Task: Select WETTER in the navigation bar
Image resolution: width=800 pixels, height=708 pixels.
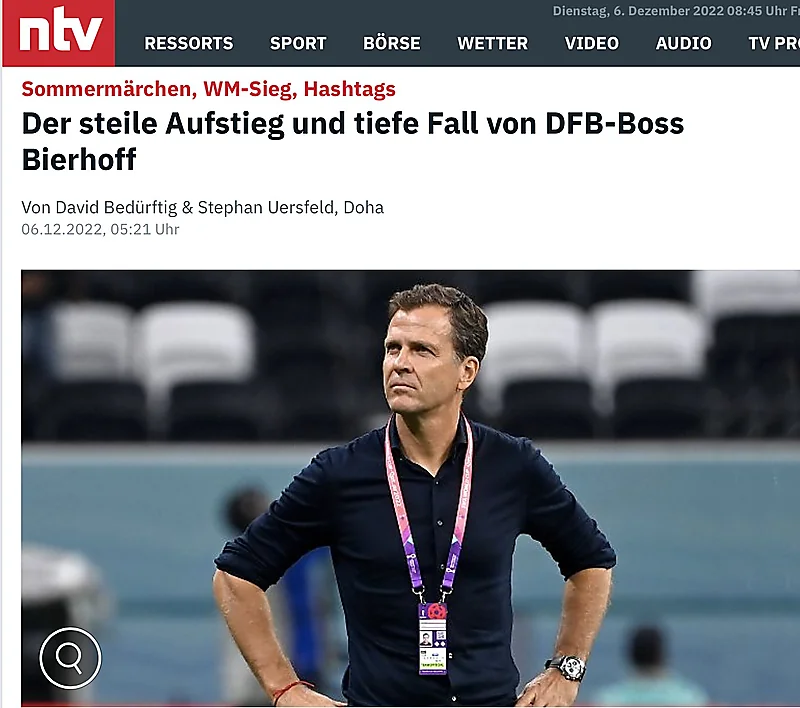Action: (492, 43)
